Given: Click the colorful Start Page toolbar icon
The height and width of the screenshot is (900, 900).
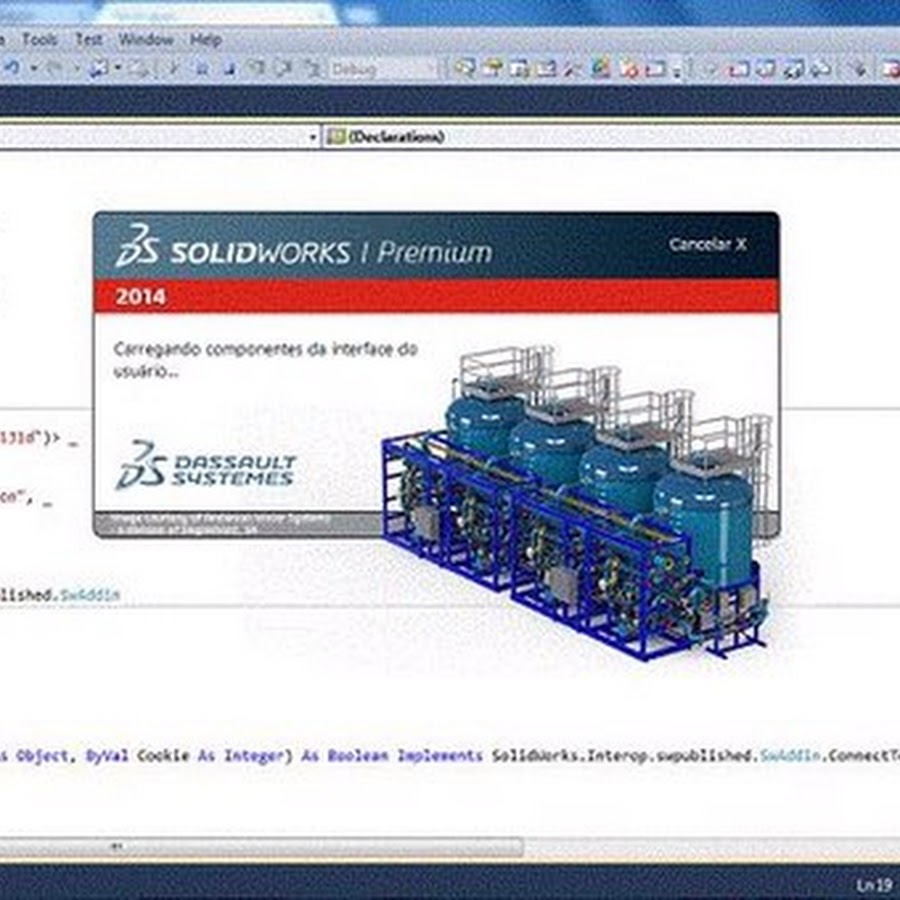Looking at the screenshot, I should (x=601, y=69).
